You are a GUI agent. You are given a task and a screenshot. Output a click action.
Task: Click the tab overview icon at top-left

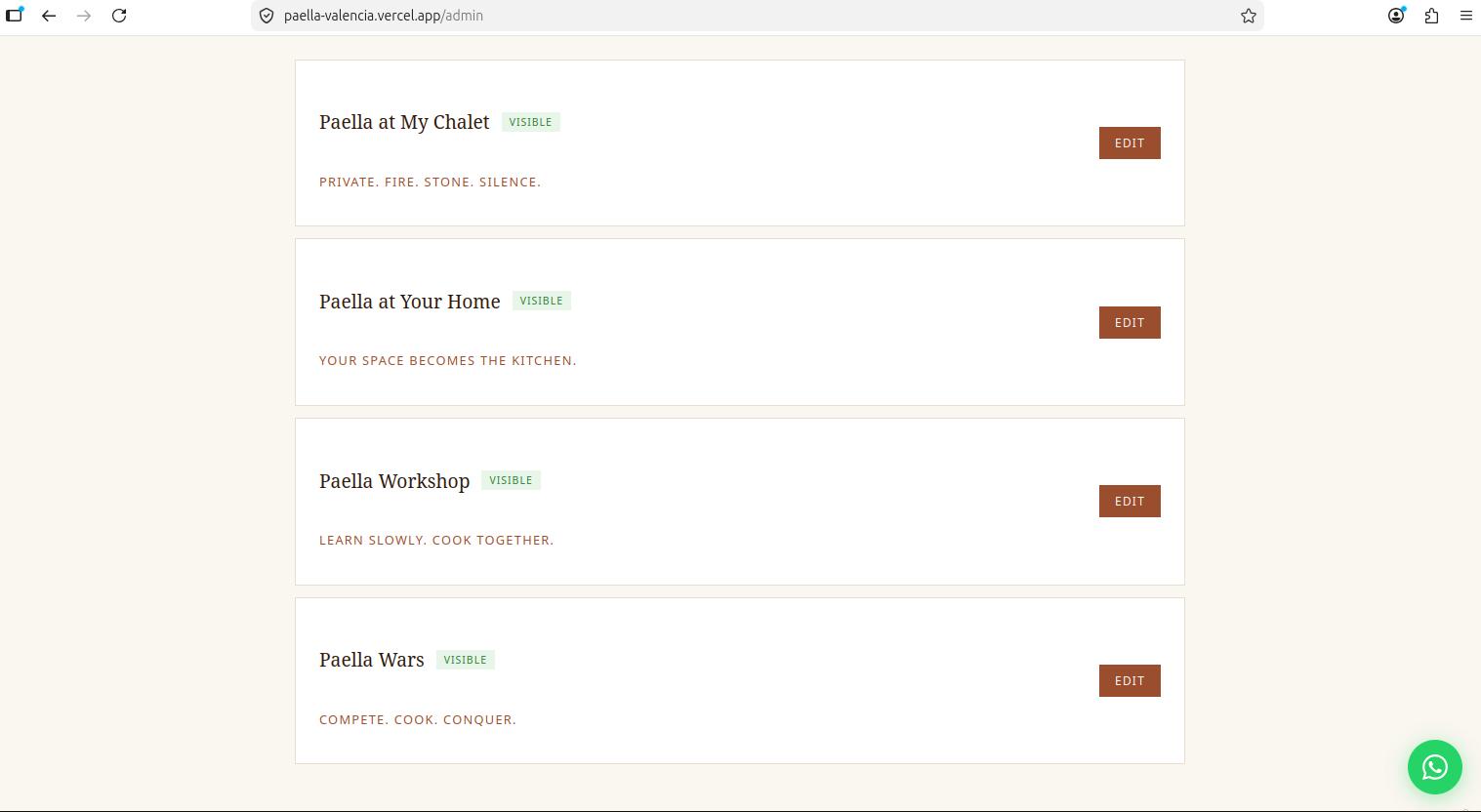15,16
